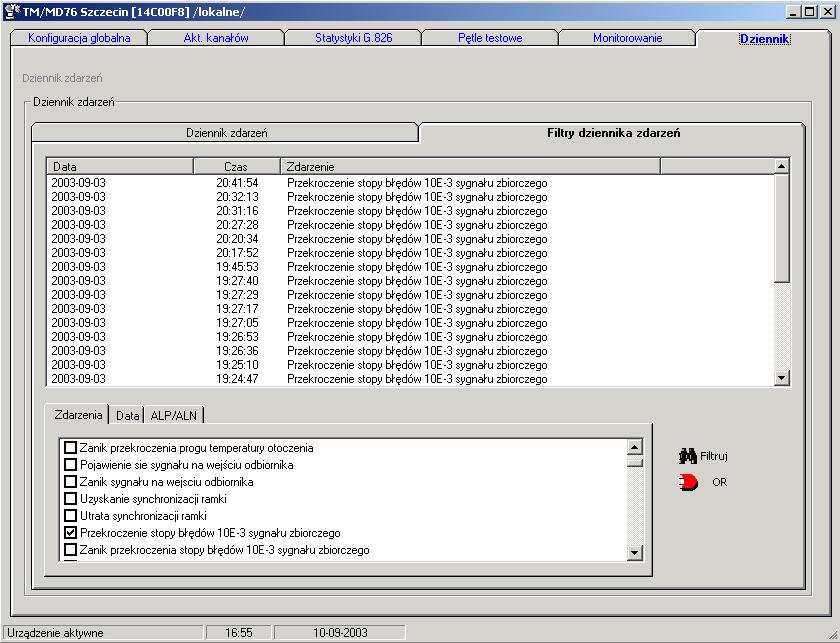Image resolution: width=840 pixels, height=643 pixels.
Task: Select log entry at 19:26:36
Action: click(x=410, y=350)
